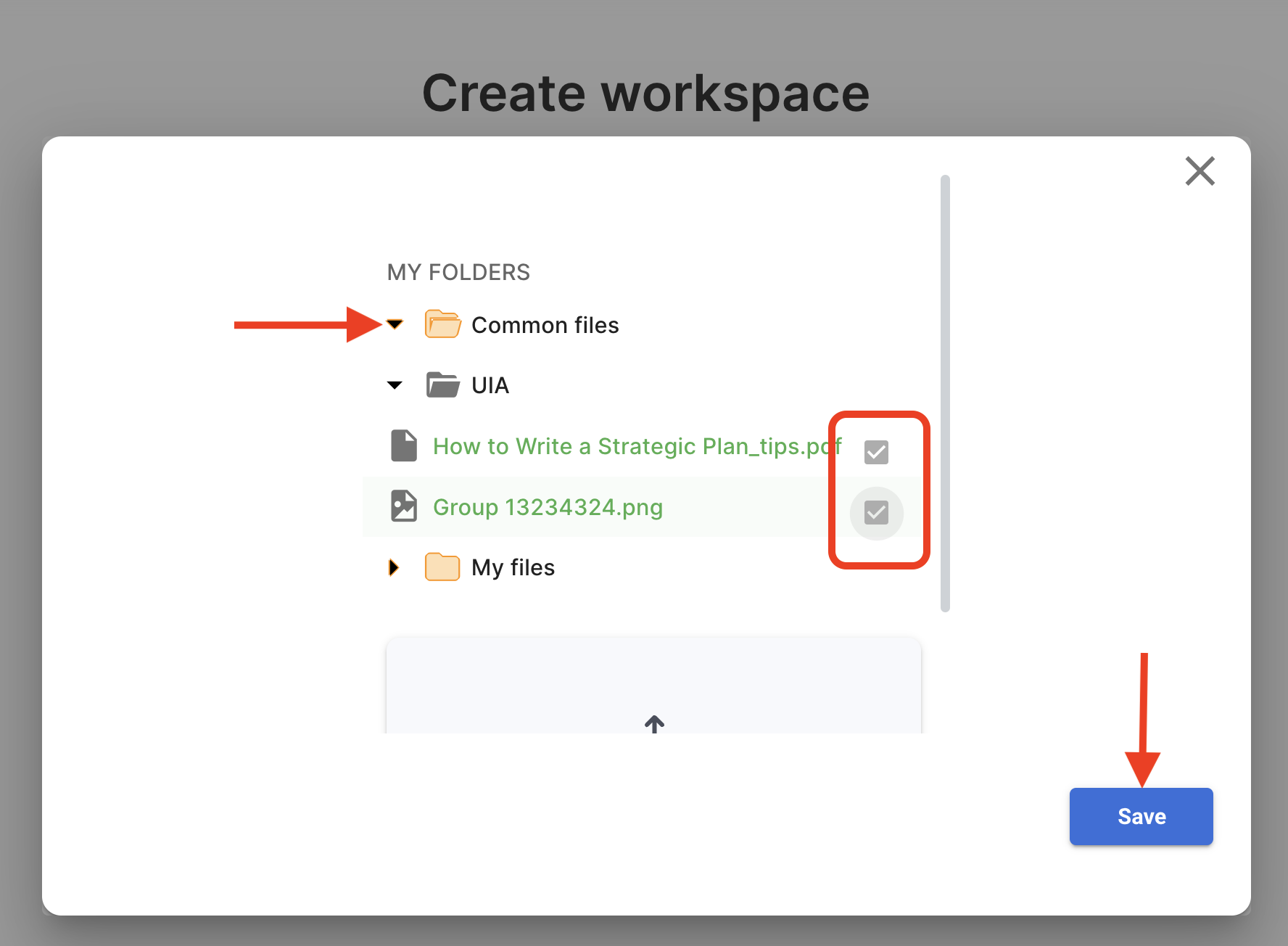Select the My files folder label
The height and width of the screenshot is (946, 1288).
coord(513,567)
